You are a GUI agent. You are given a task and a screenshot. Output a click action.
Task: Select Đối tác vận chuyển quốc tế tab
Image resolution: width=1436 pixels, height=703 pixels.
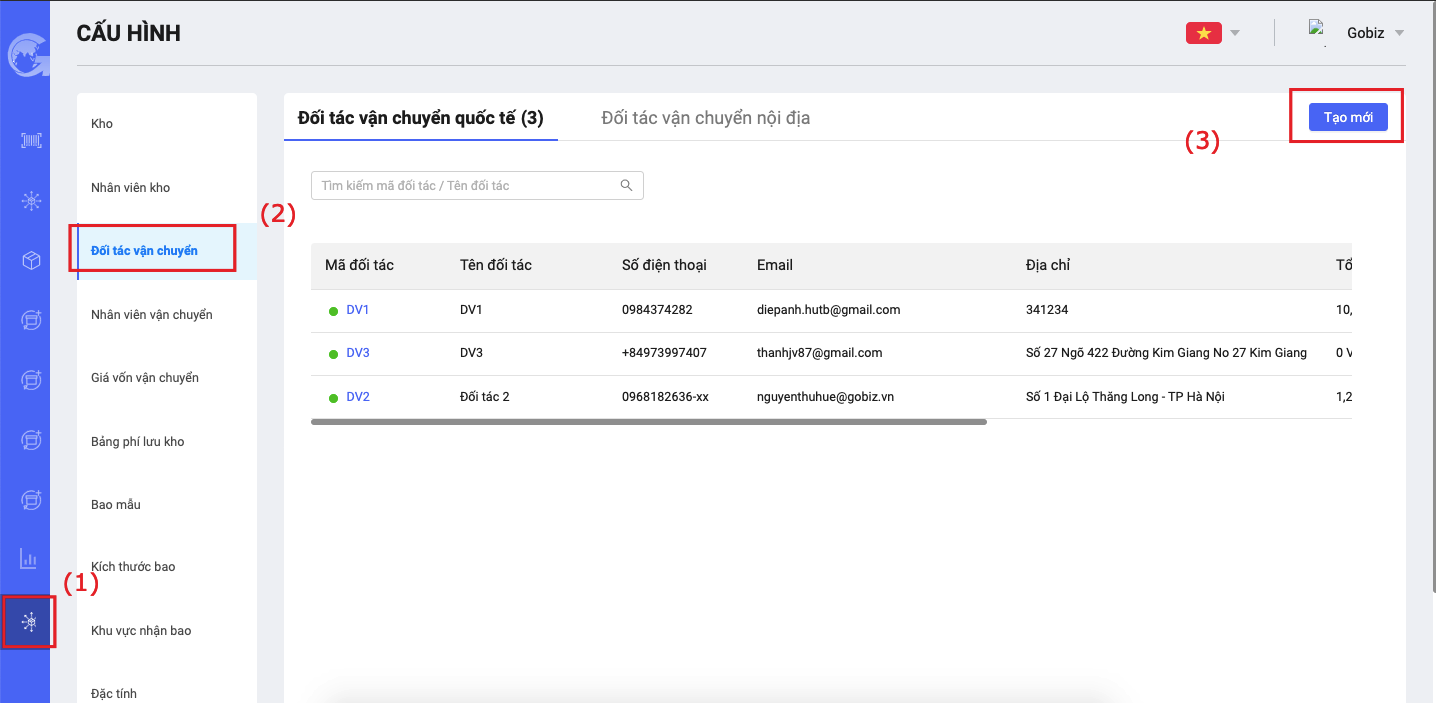420,118
